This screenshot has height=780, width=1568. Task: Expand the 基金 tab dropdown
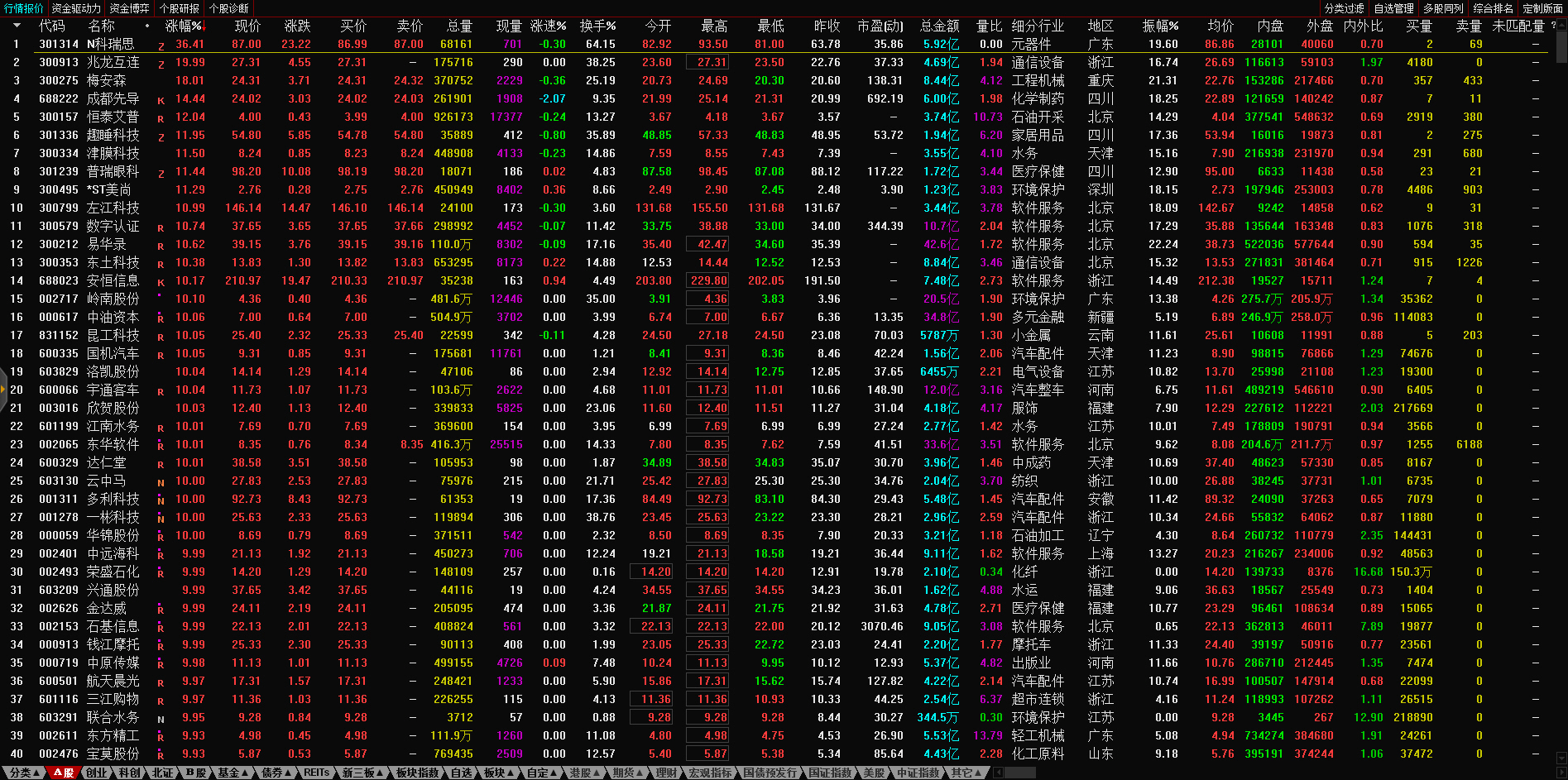click(233, 773)
